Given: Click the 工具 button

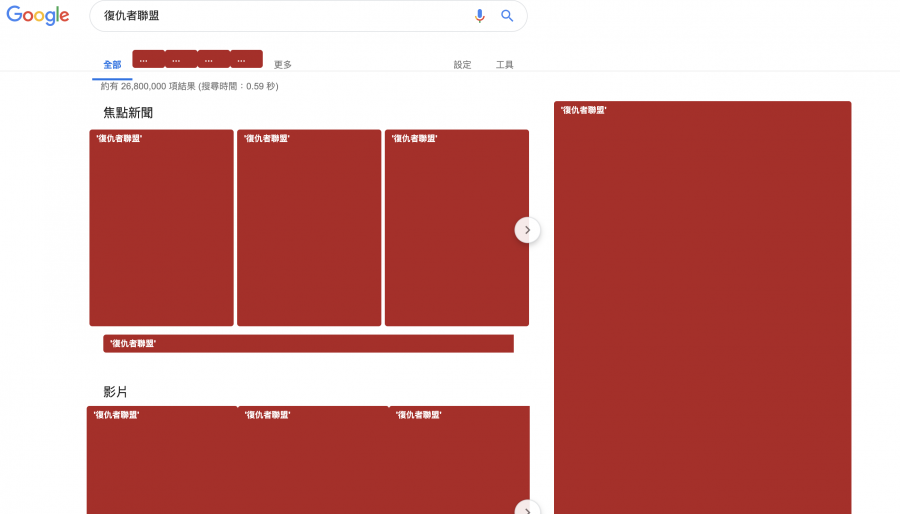Looking at the screenshot, I should coord(505,65).
